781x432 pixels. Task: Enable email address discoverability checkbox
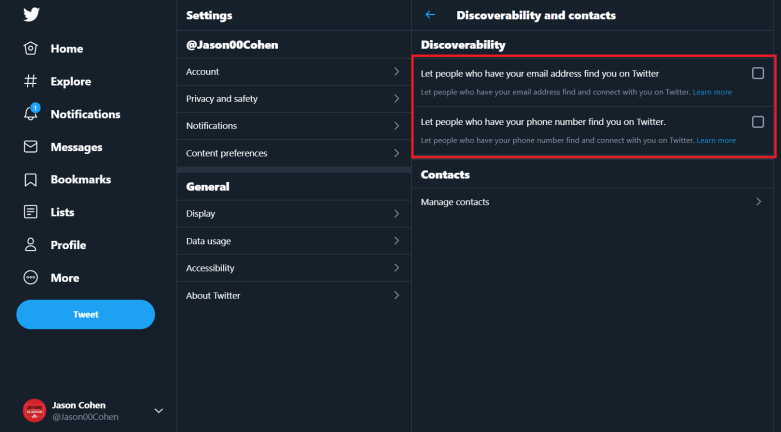(758, 73)
